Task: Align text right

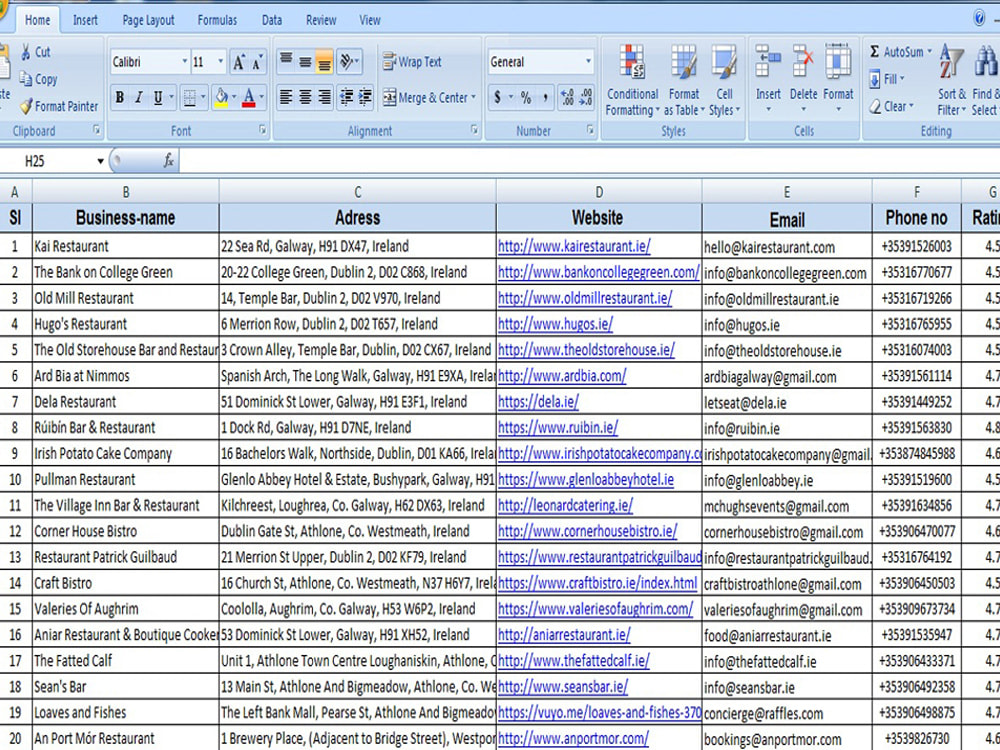Action: coord(324,97)
